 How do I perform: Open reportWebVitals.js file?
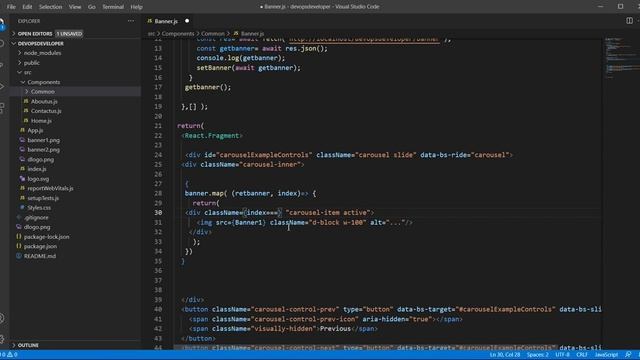click(x=50, y=188)
